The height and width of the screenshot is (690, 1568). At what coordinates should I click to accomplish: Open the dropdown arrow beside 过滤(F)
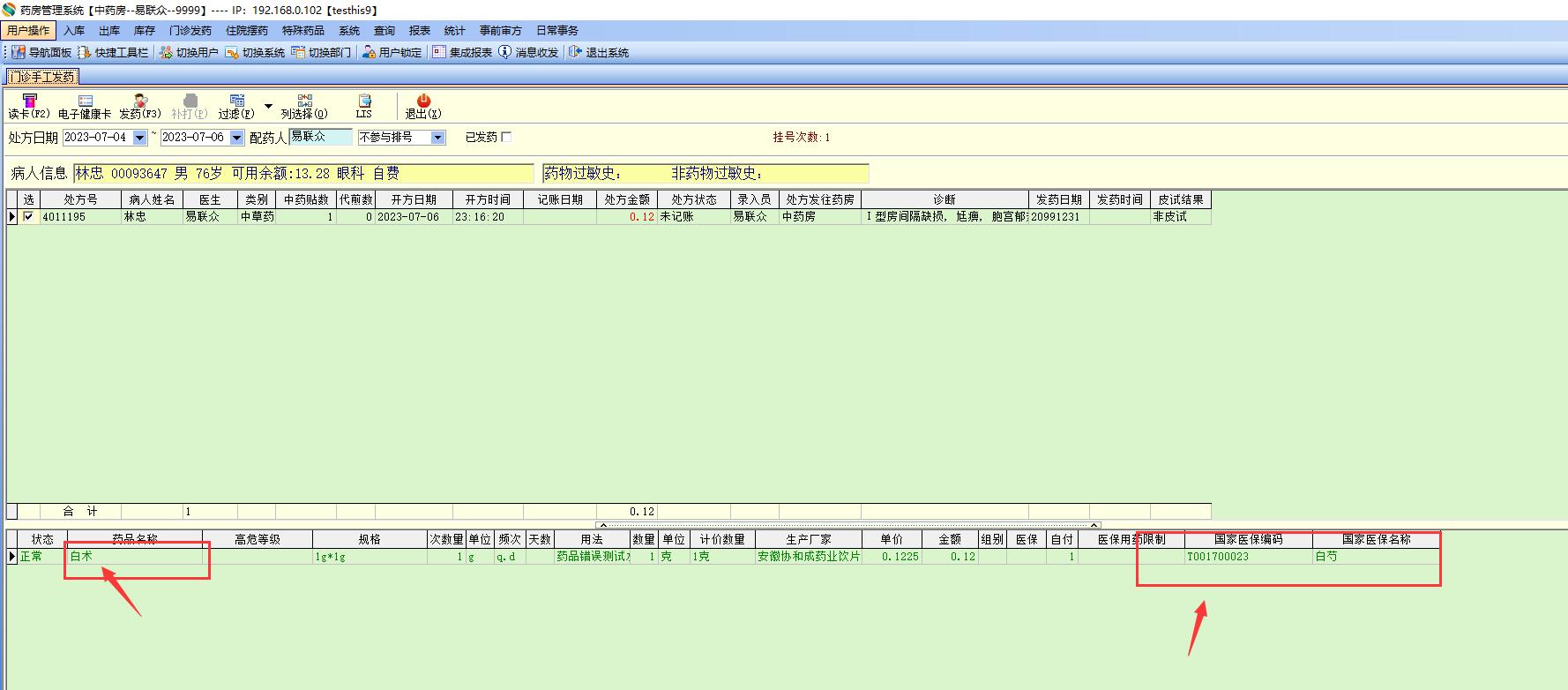(x=268, y=107)
